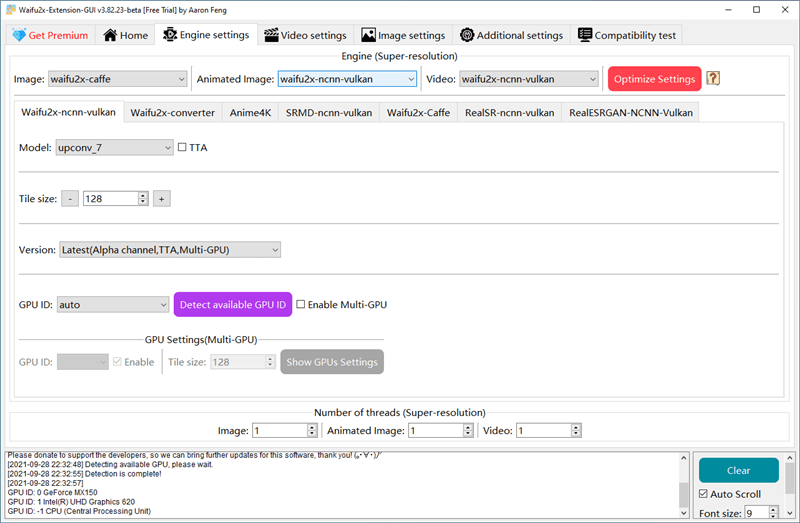Screen dimensions: 800x523
Task: Select the Waifu2x-ncnn-vulkan tab
Action: click(68, 112)
